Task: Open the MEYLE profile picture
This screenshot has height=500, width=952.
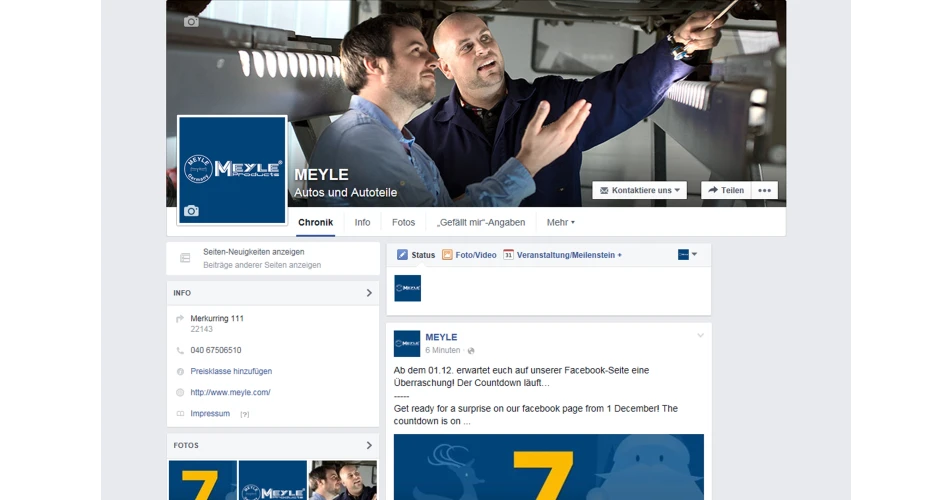Action: (232, 170)
